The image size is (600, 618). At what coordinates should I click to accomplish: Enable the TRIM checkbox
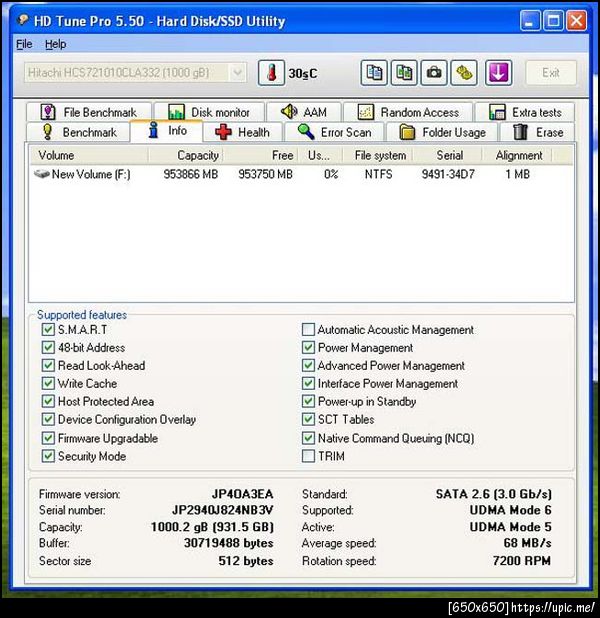pos(308,456)
